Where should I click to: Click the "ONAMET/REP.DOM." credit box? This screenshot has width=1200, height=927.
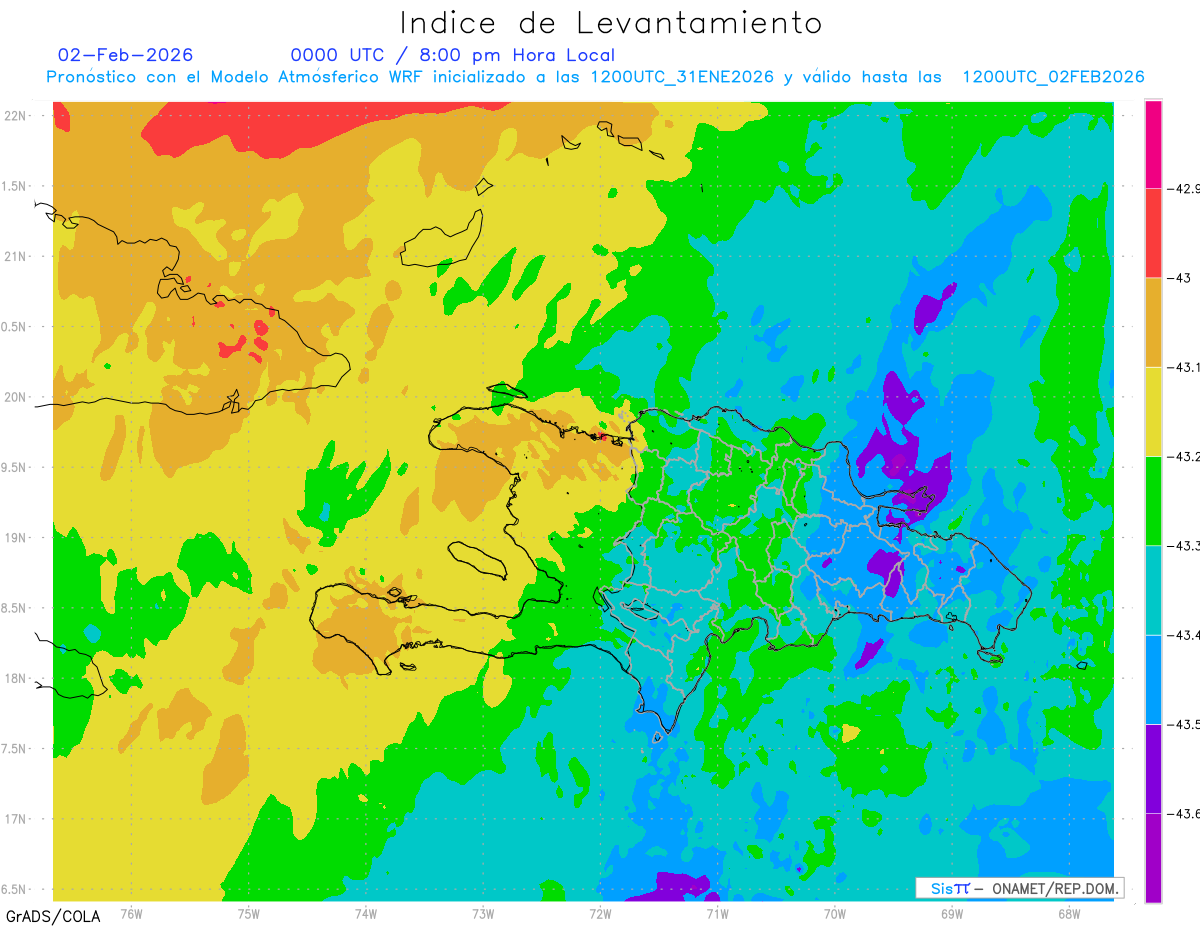pyautogui.click(x=1019, y=888)
